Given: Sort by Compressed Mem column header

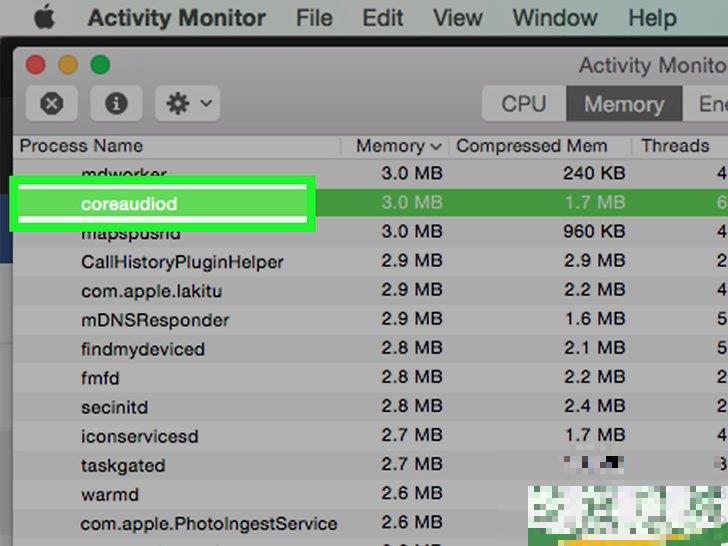Looking at the screenshot, I should [x=531, y=146].
